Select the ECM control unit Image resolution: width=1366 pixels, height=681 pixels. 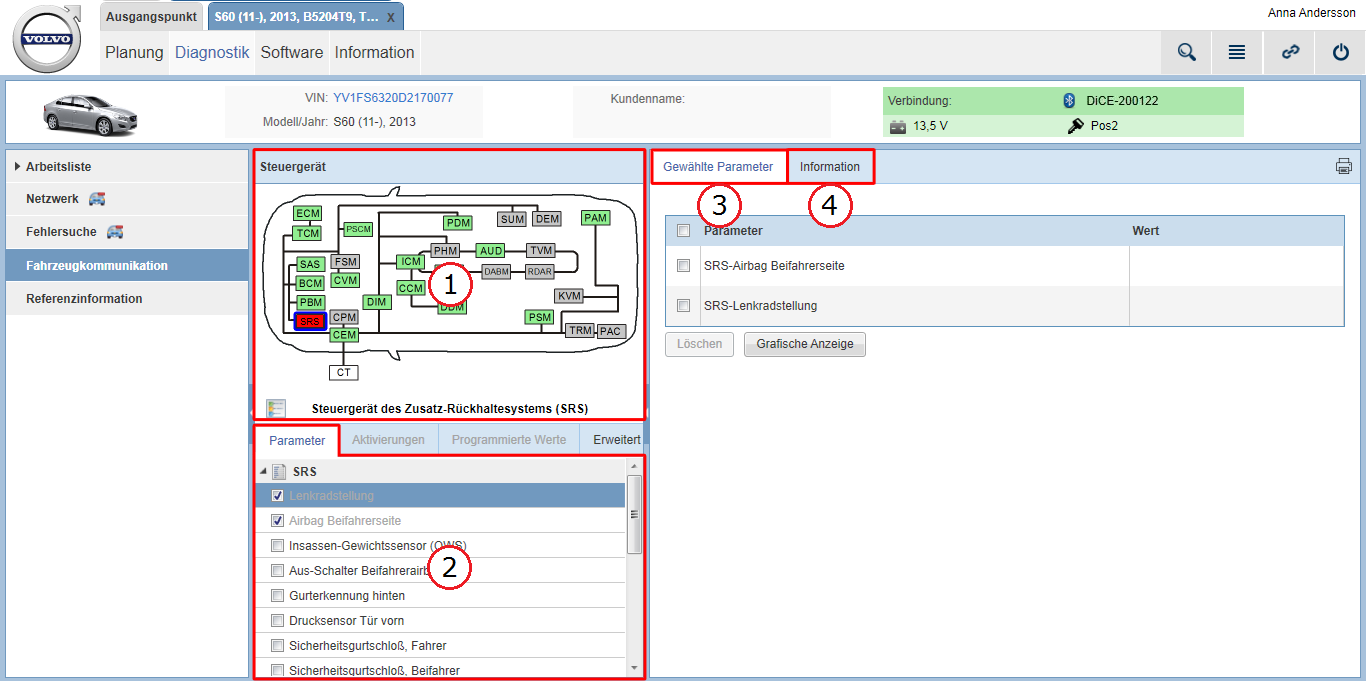point(308,213)
